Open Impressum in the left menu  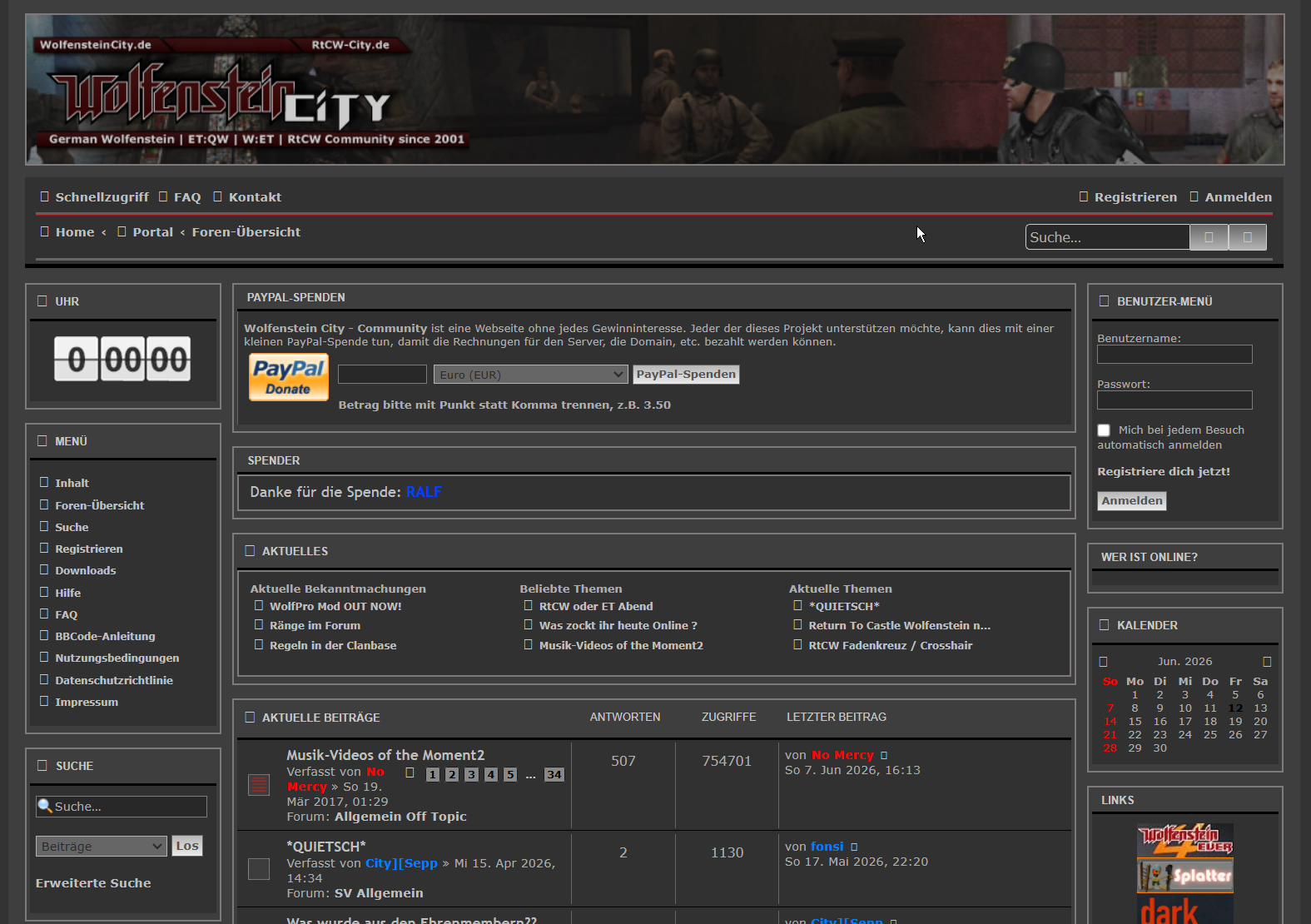(x=87, y=702)
